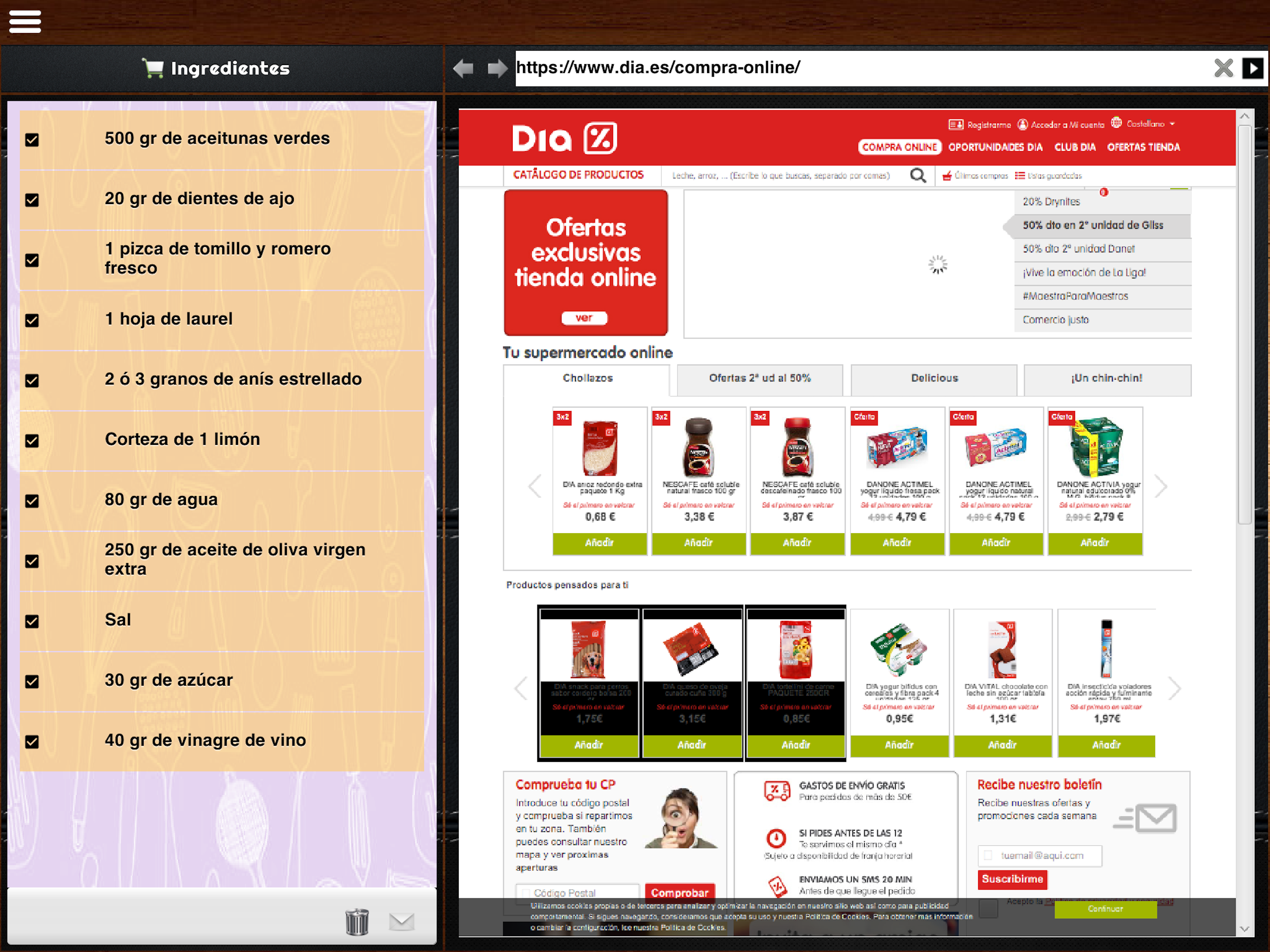Uncheck 80 gr de agua
This screenshot has height=952, width=1270.
[x=32, y=501]
